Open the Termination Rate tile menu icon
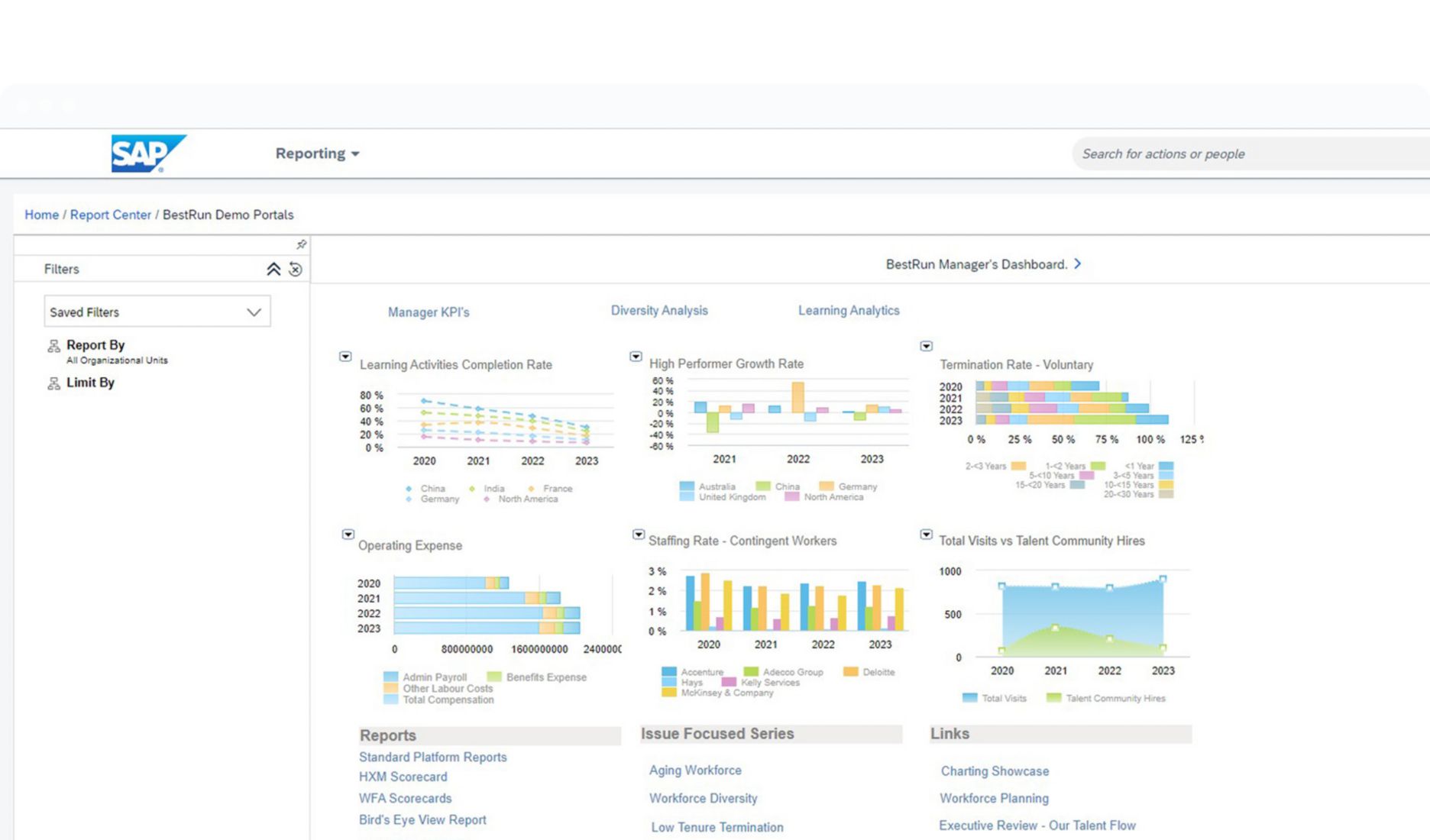The height and width of the screenshot is (840, 1430). (926, 344)
